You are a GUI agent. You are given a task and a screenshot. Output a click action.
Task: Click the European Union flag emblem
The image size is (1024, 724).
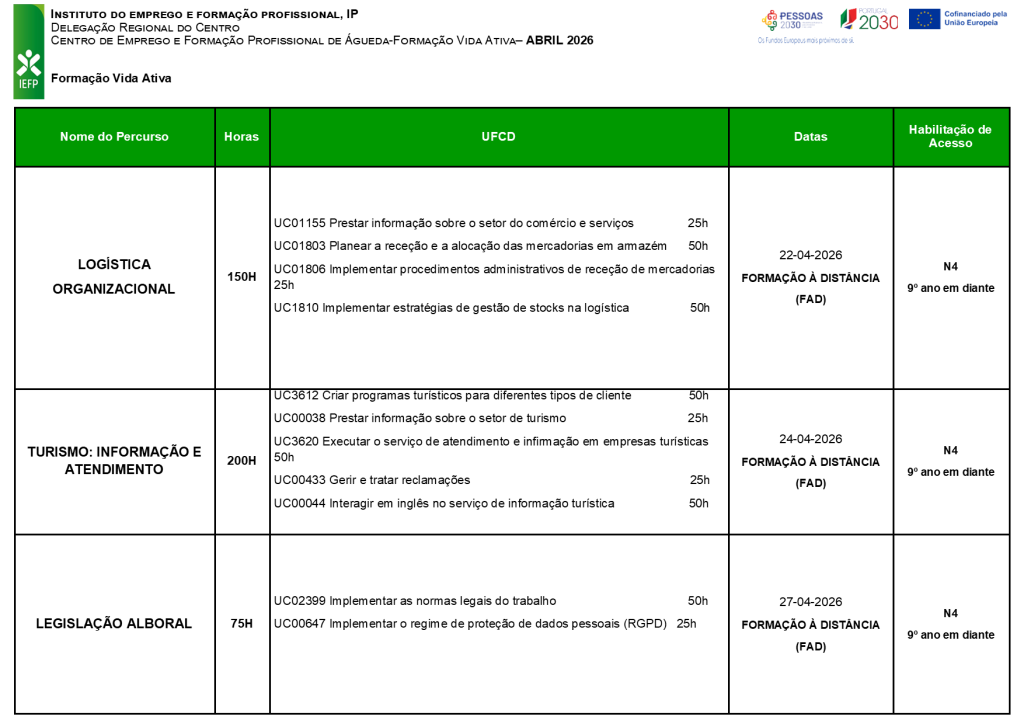(x=924, y=19)
